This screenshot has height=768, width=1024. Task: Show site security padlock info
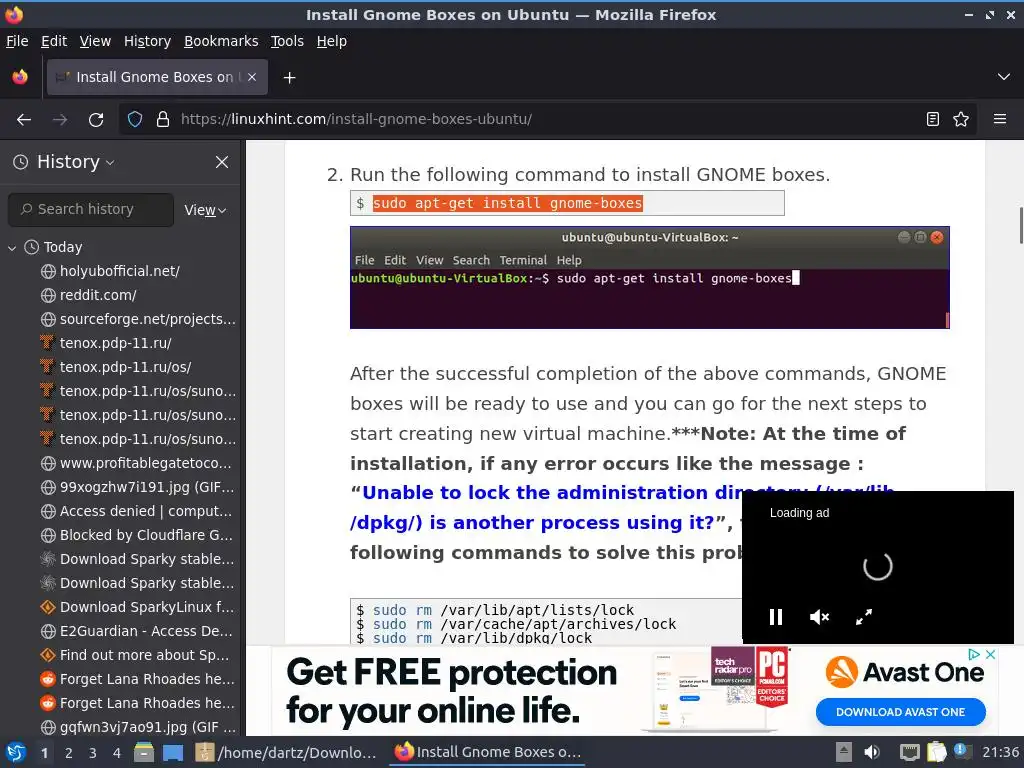click(x=163, y=120)
